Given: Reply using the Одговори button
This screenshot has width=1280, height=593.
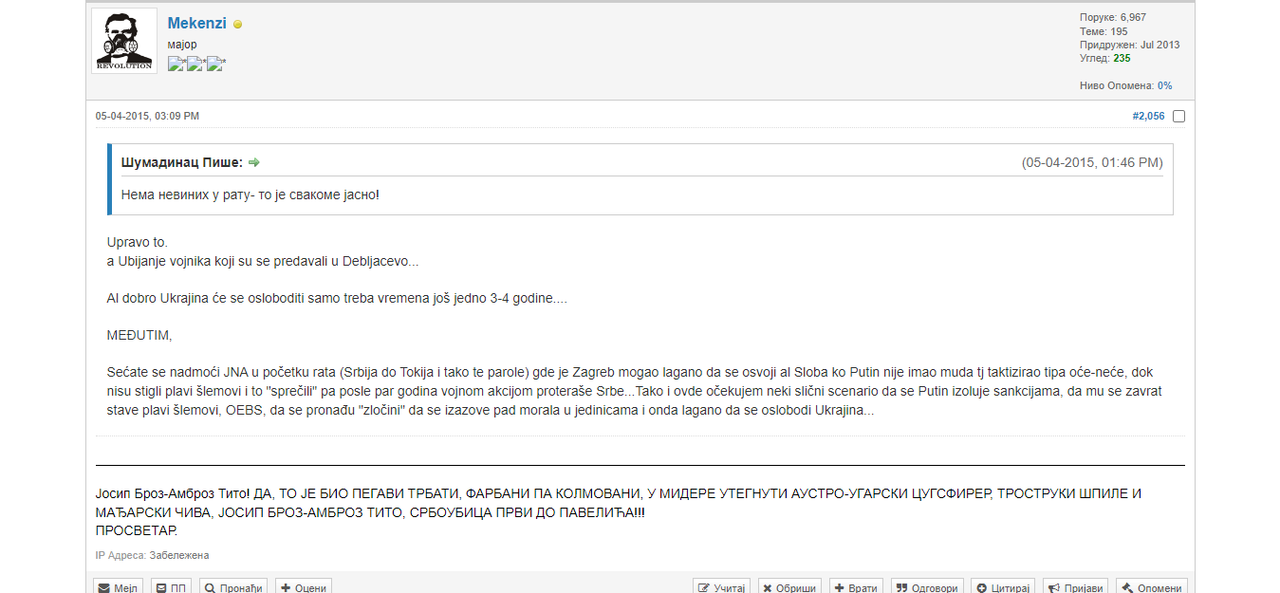Looking at the screenshot, I should pyautogui.click(x=928, y=588).
